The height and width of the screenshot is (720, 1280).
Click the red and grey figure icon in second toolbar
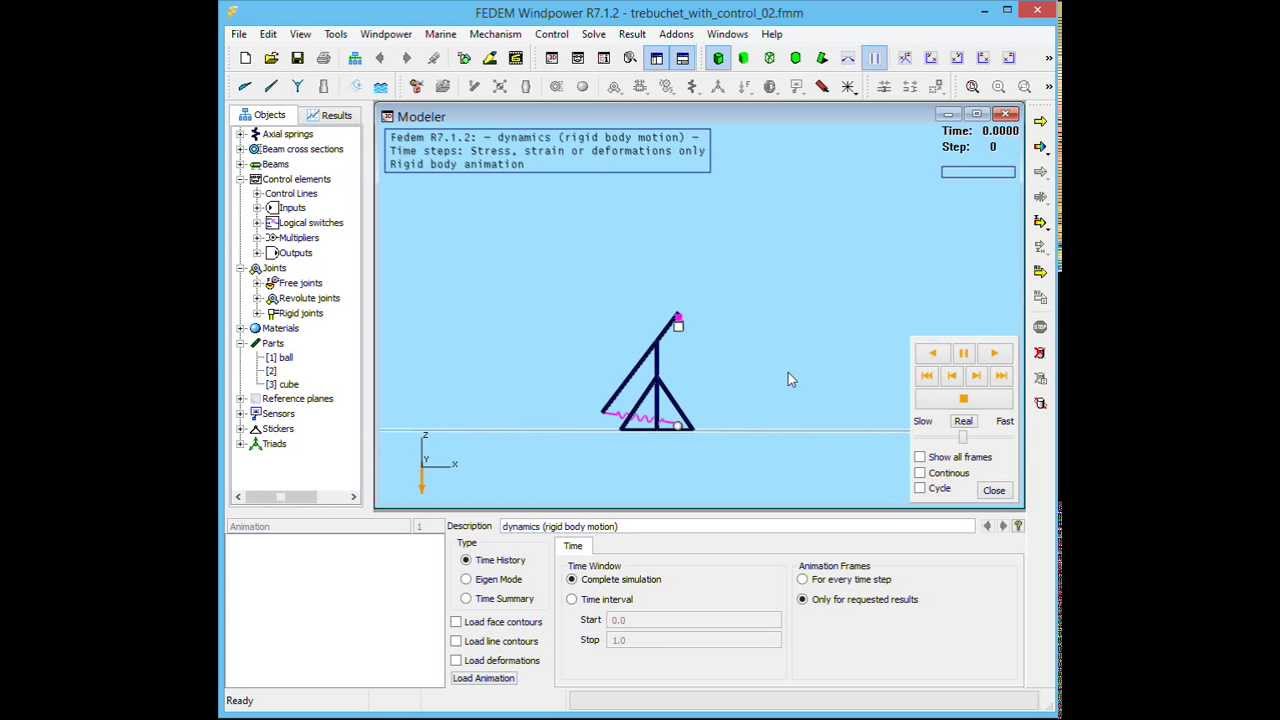pos(416,86)
